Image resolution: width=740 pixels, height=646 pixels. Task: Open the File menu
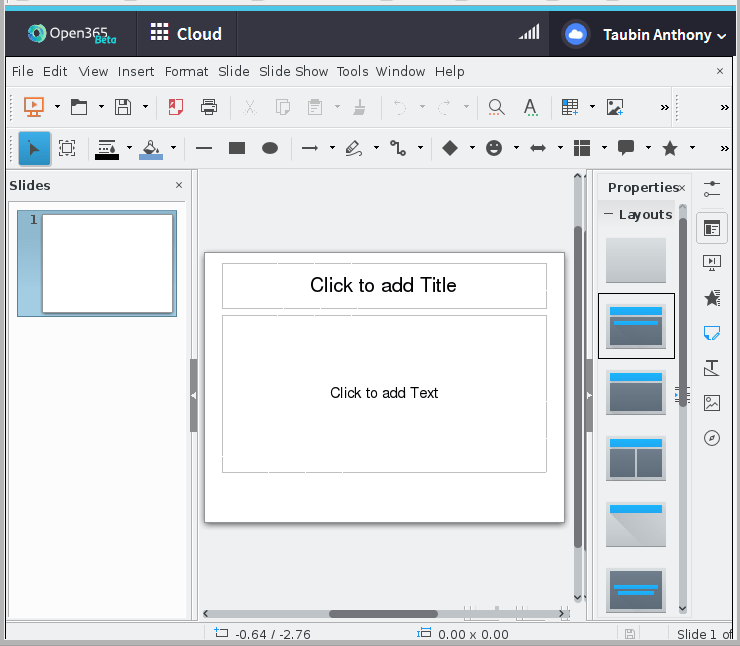[x=22, y=72]
